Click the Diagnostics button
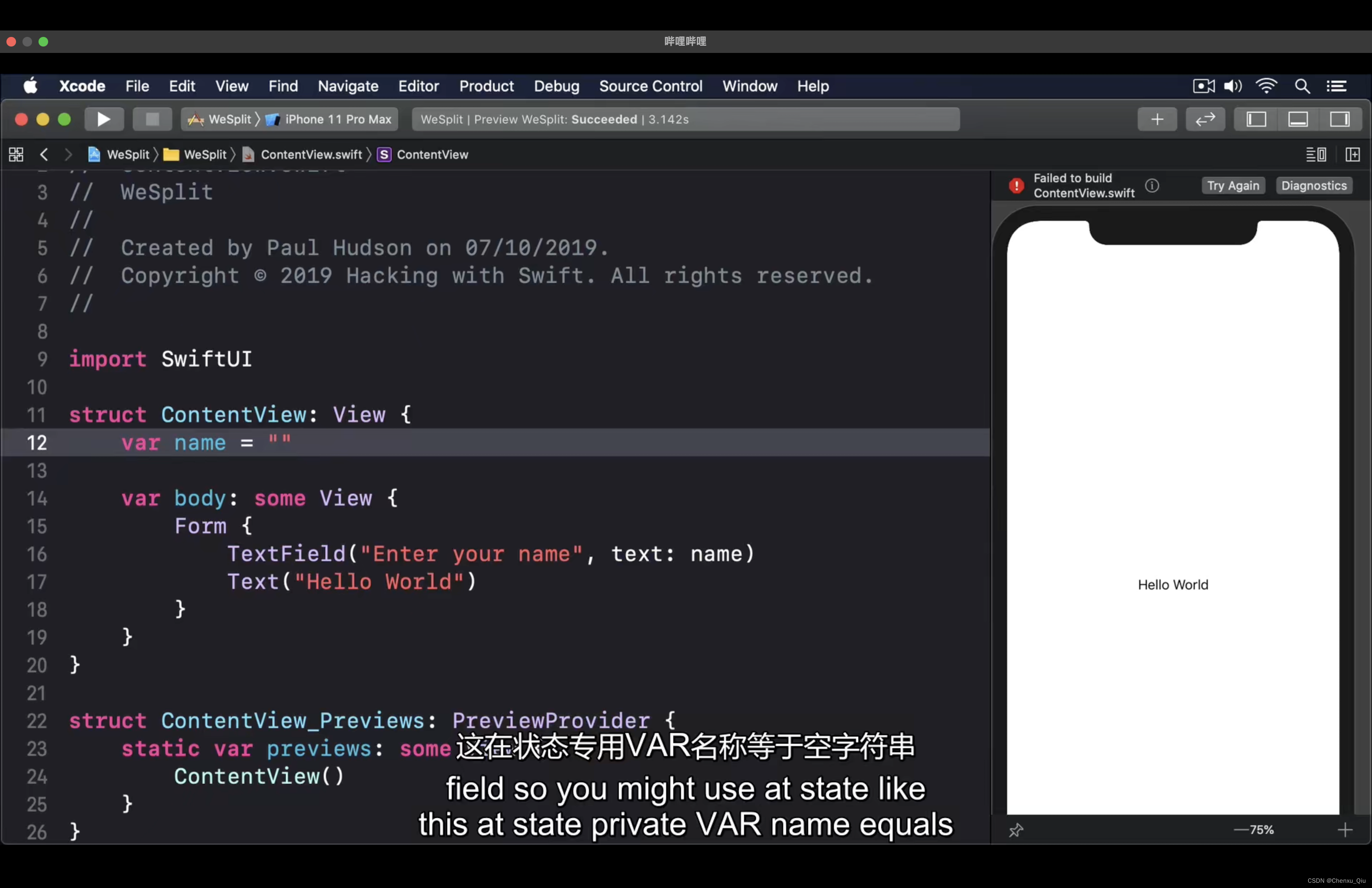The width and height of the screenshot is (1372, 888). (1314, 186)
